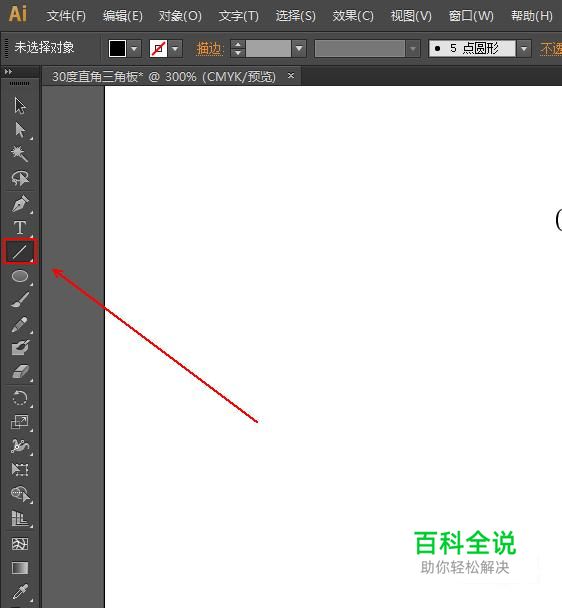The image size is (562, 608).
Task: Choose the Eraser tool
Action: click(x=20, y=372)
